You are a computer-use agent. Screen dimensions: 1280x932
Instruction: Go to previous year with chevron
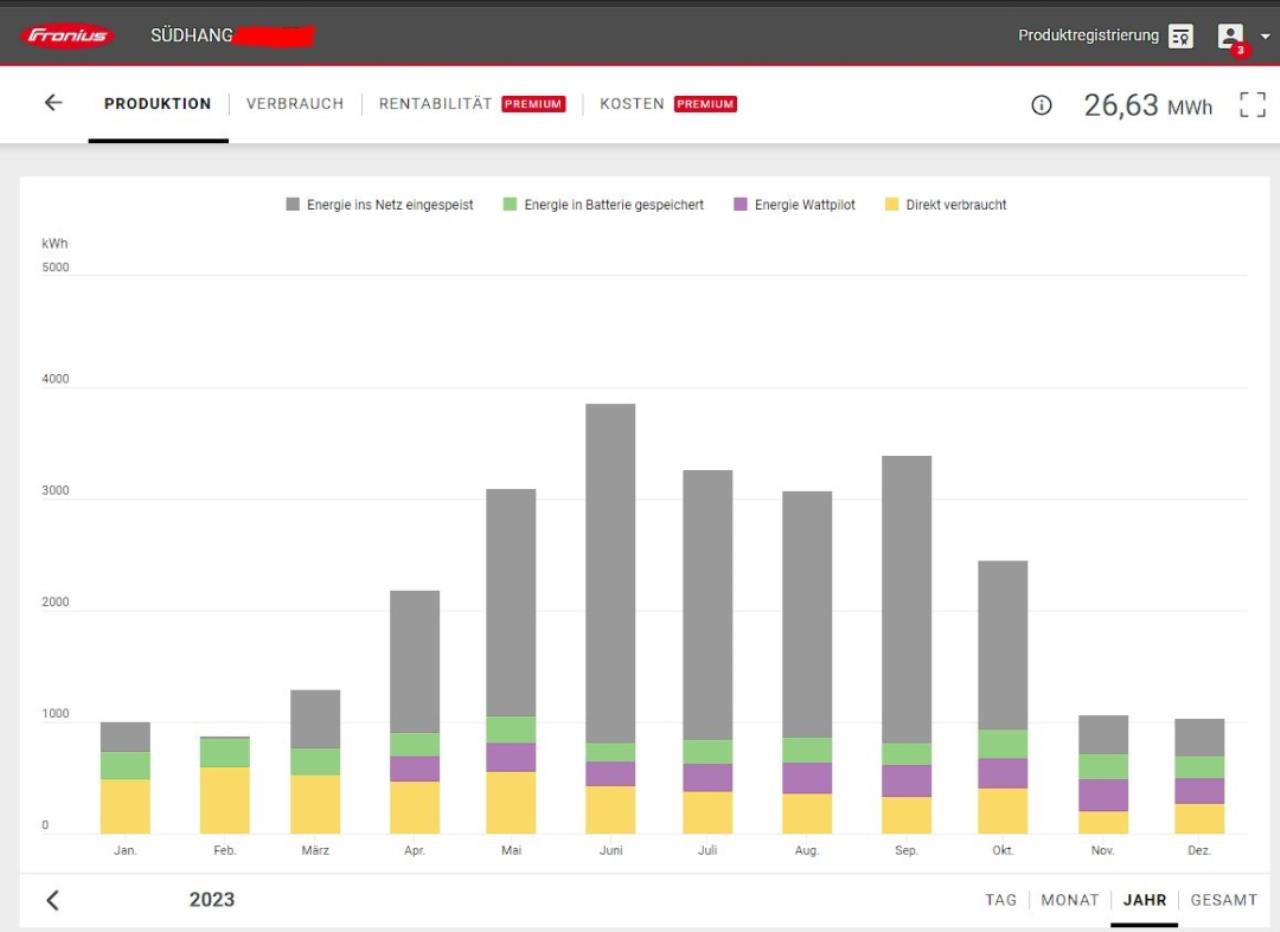(x=53, y=900)
